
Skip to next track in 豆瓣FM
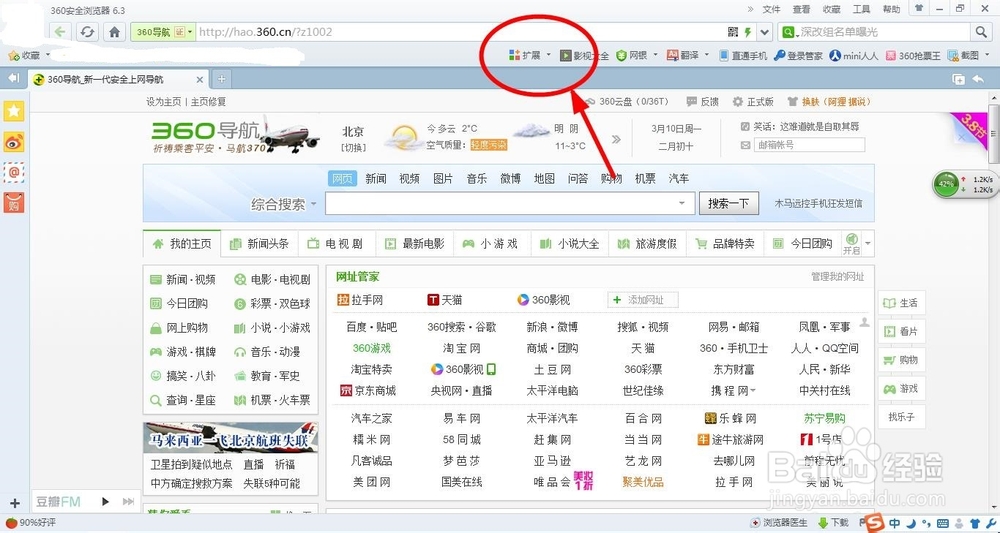click(x=128, y=502)
